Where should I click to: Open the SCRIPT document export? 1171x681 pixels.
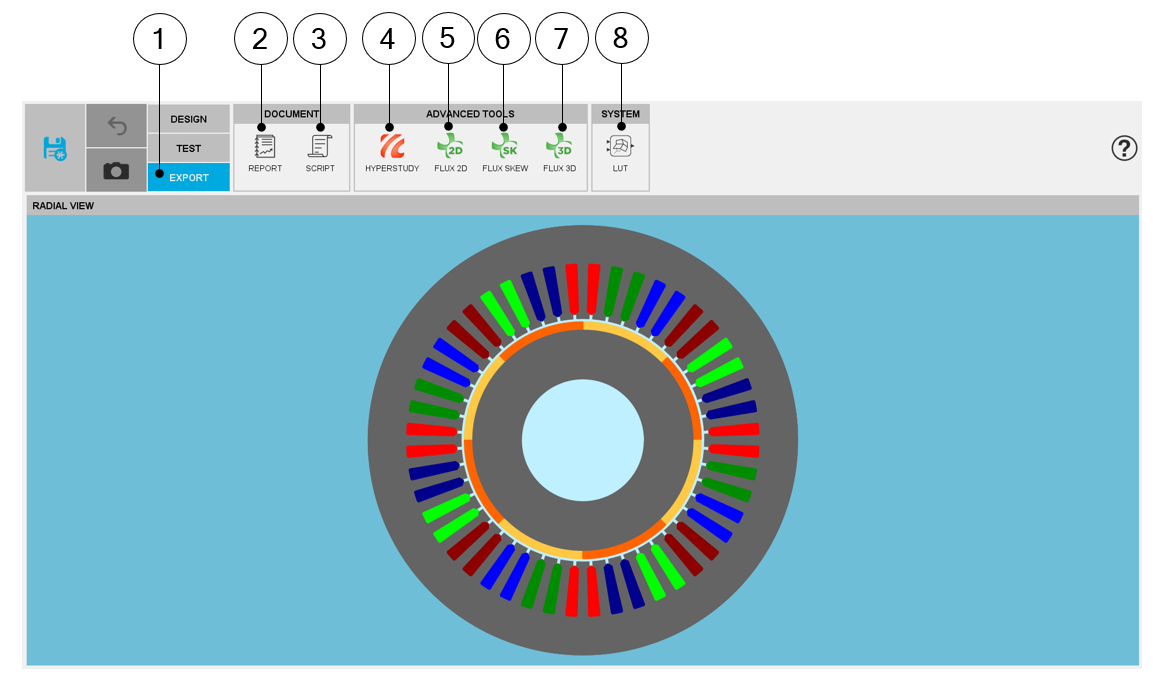pos(320,152)
